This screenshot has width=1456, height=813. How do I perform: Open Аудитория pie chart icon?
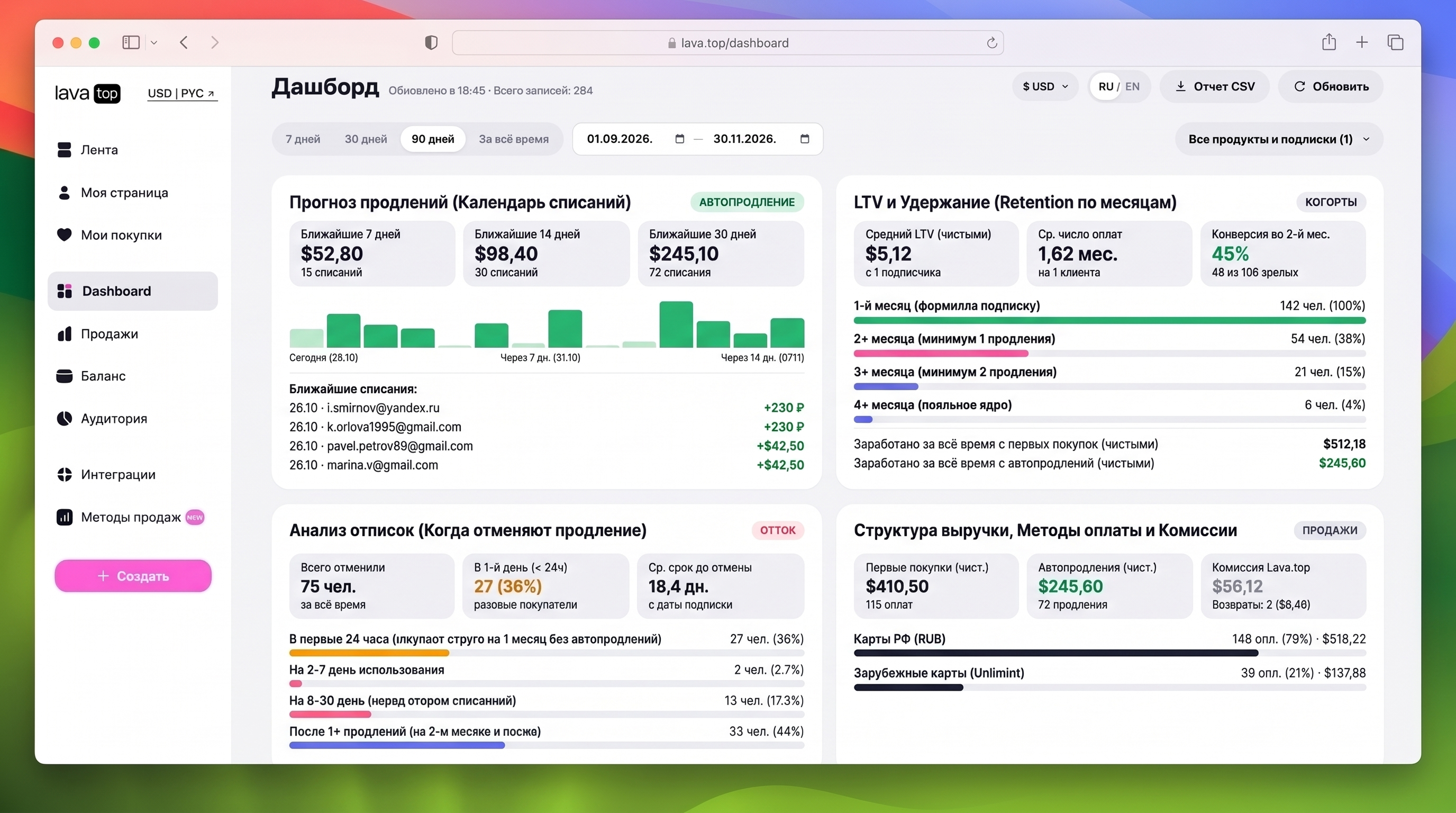(x=65, y=418)
